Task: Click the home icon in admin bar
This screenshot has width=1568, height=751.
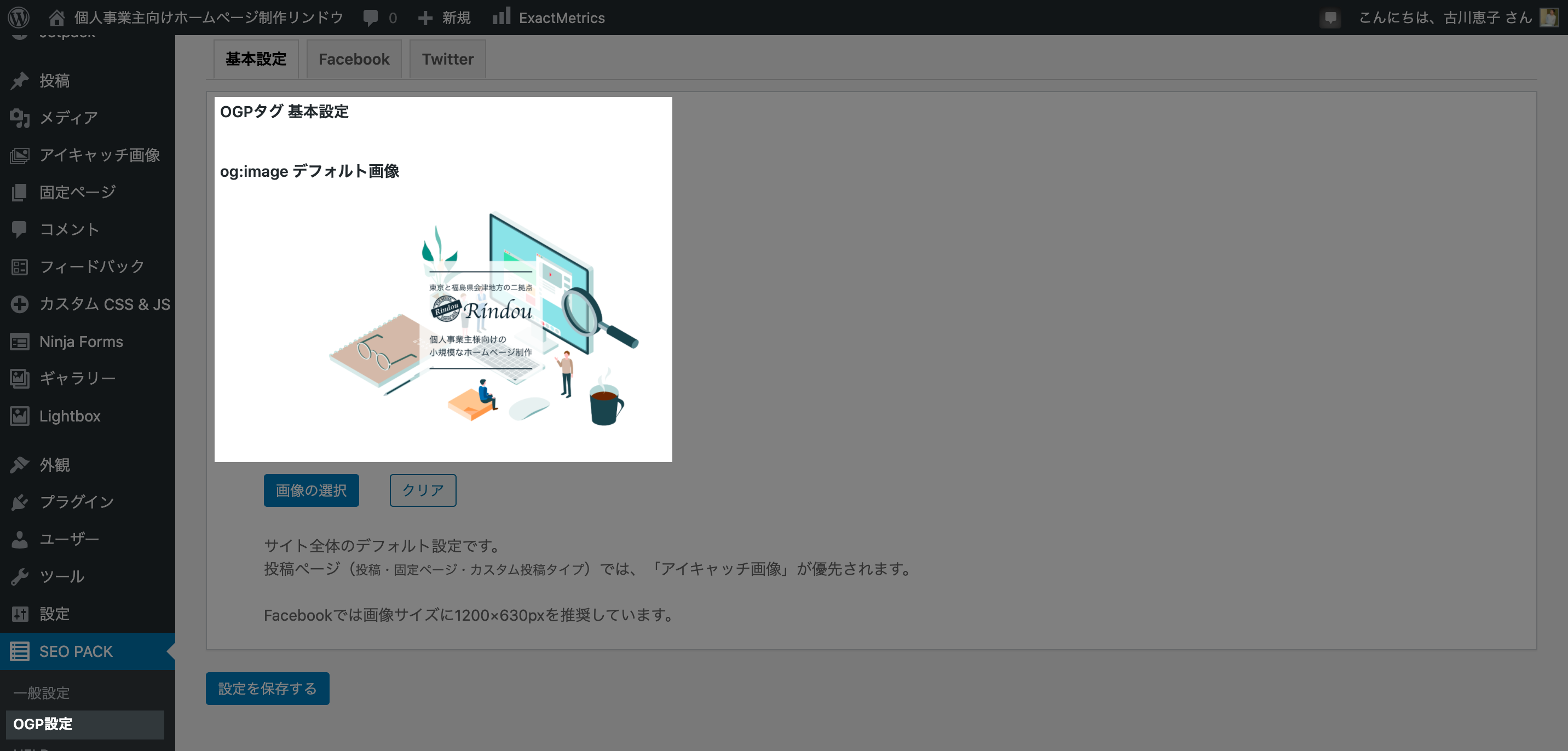Action: pyautogui.click(x=56, y=18)
